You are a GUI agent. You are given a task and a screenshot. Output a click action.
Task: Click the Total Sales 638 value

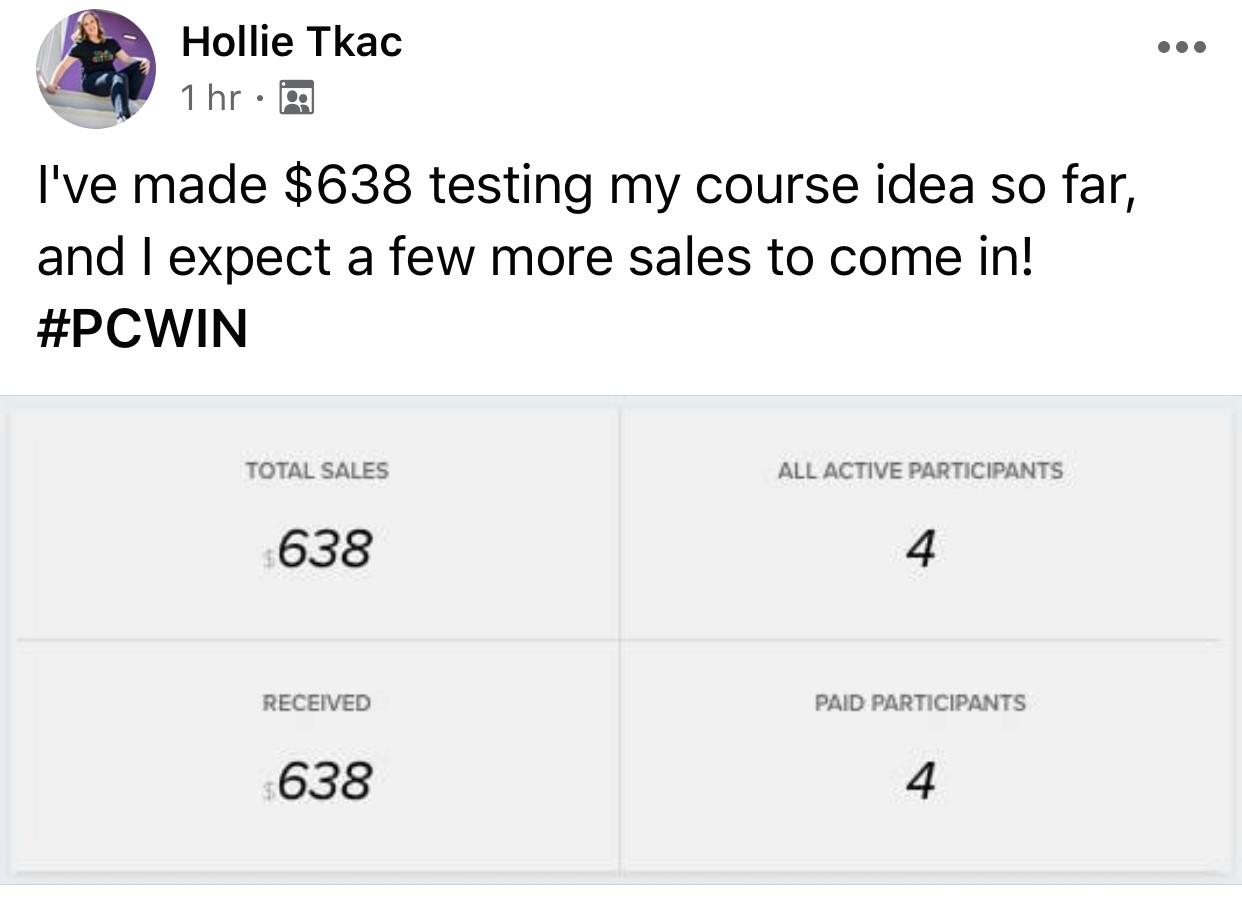coord(325,549)
